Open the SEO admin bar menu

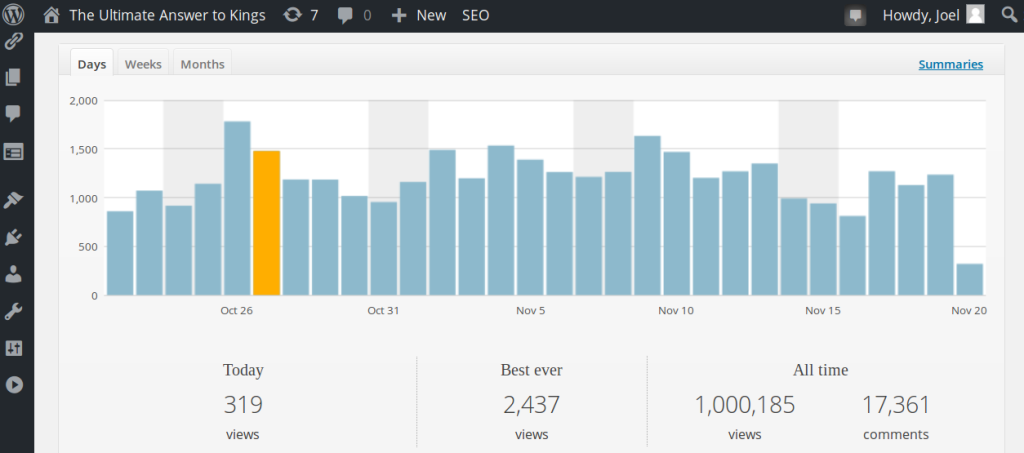point(476,15)
